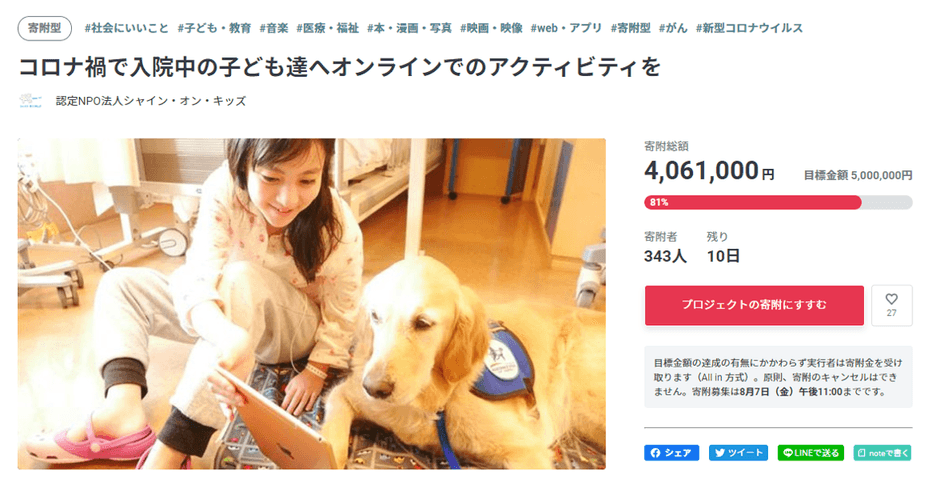Select the #医療・福祉 tag
The width and height of the screenshot is (940, 504).
pos(327,28)
